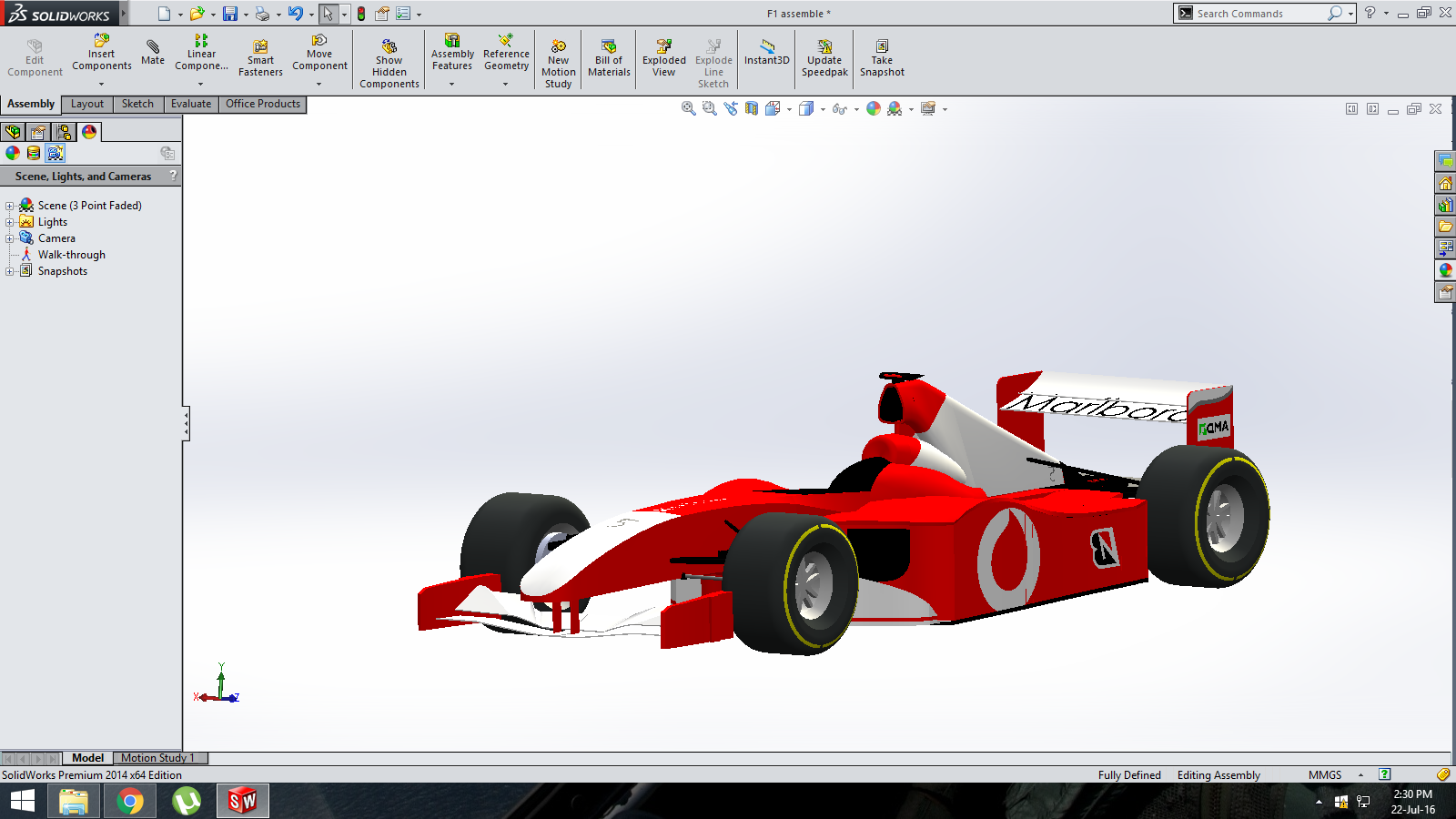Image resolution: width=1456 pixels, height=819 pixels.
Task: Create an Exploded View
Action: [664, 58]
